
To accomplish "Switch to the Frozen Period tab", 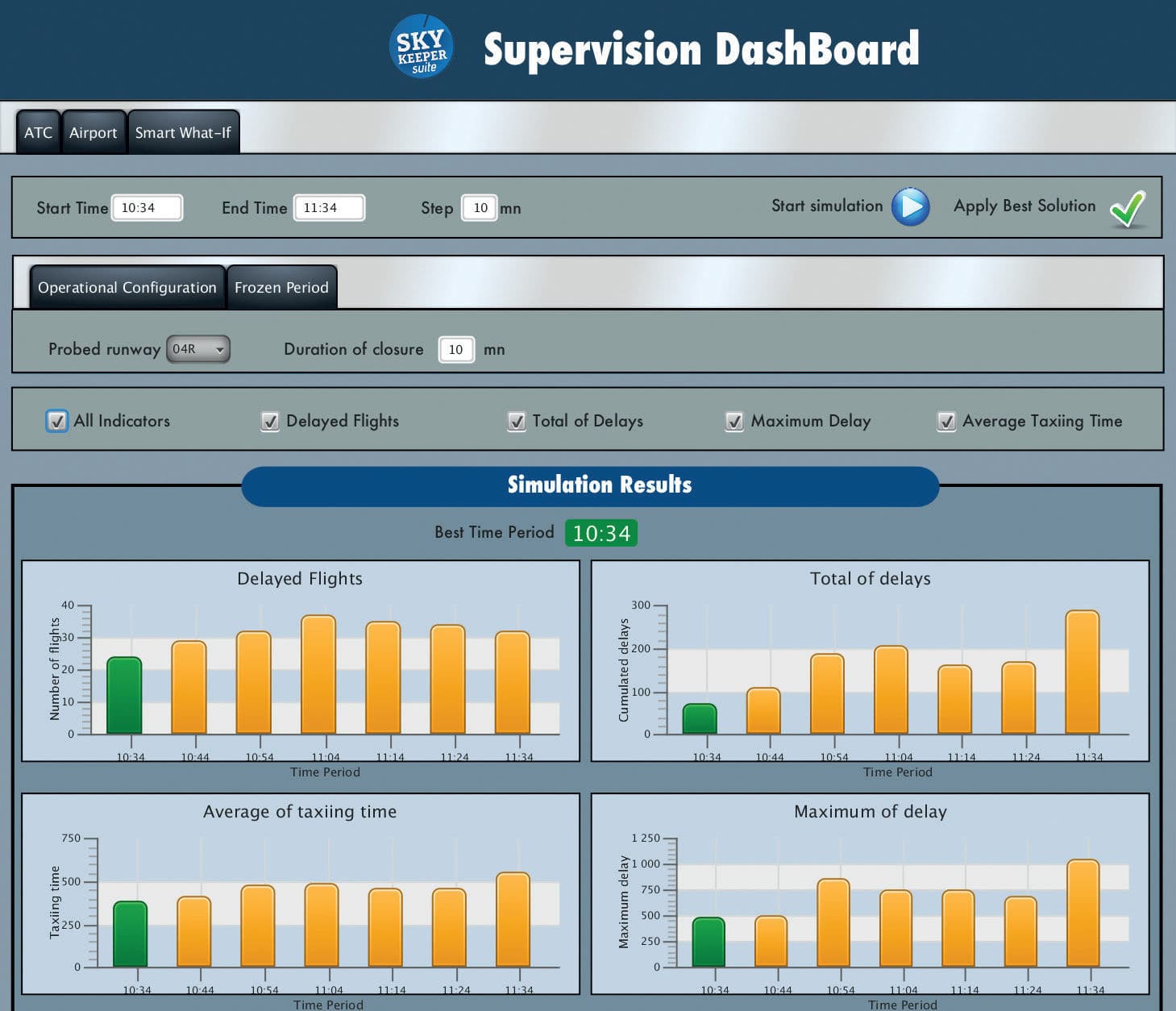I will tap(281, 286).
